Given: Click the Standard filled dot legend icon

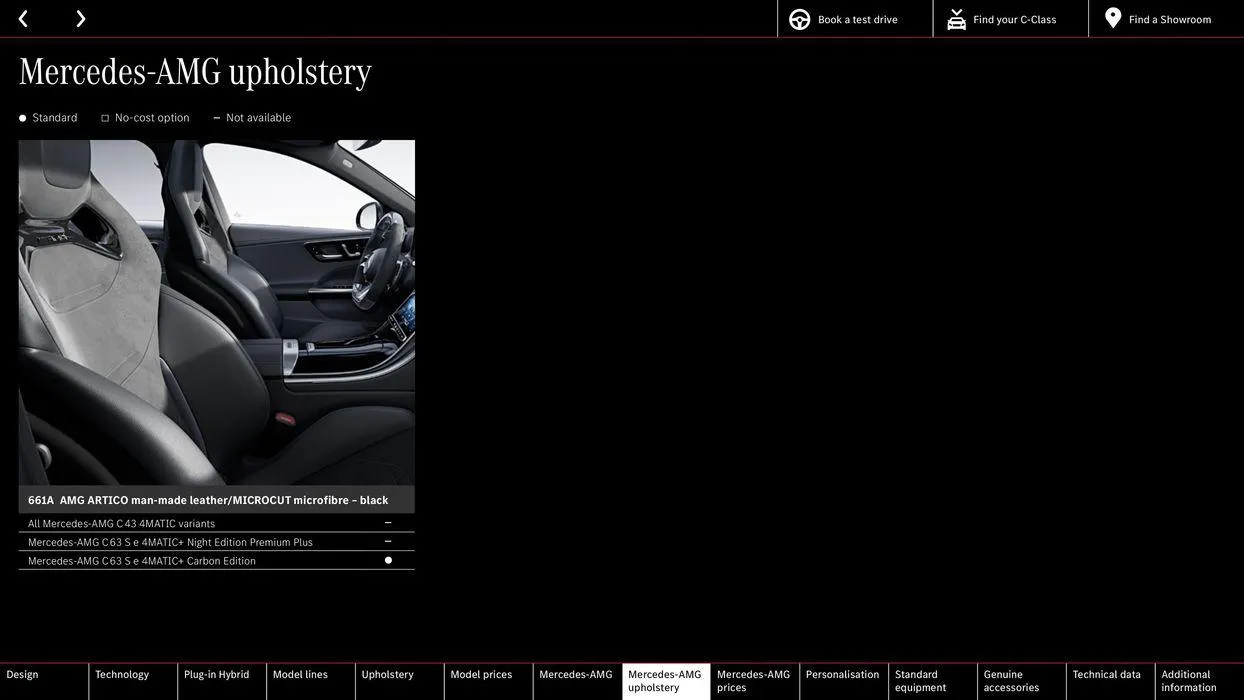Looking at the screenshot, I should pos(22,118).
